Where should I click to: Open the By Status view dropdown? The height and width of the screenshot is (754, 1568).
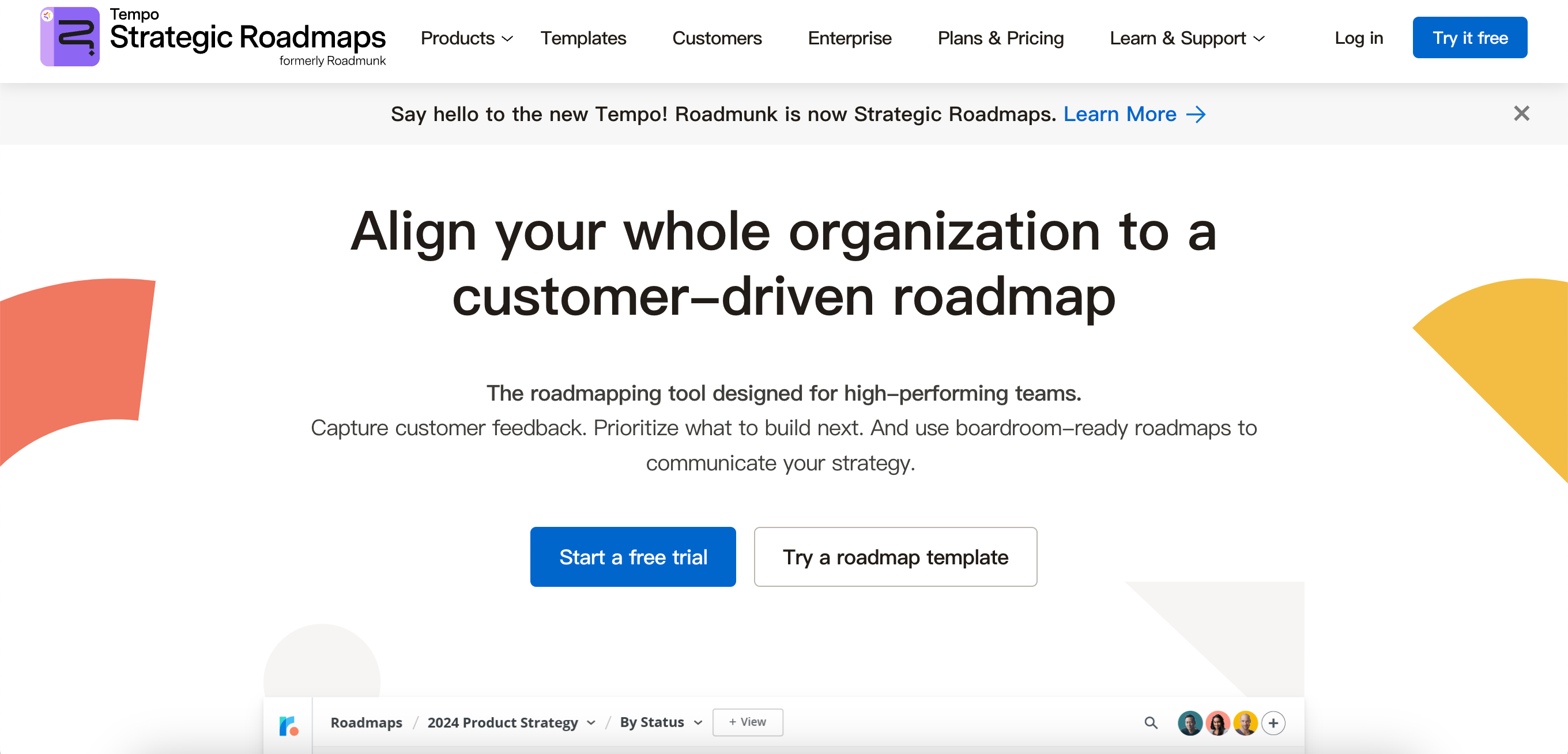point(661,722)
